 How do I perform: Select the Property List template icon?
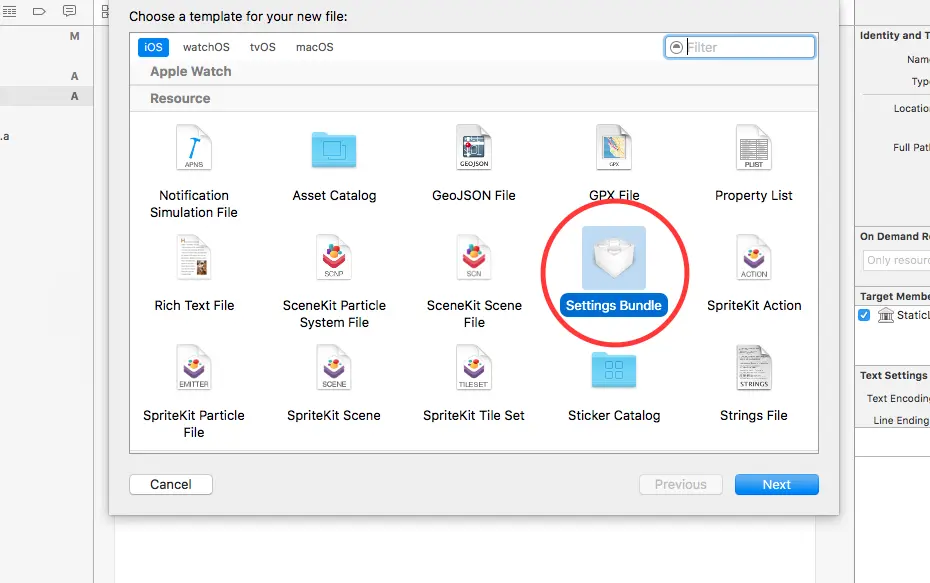(x=754, y=147)
